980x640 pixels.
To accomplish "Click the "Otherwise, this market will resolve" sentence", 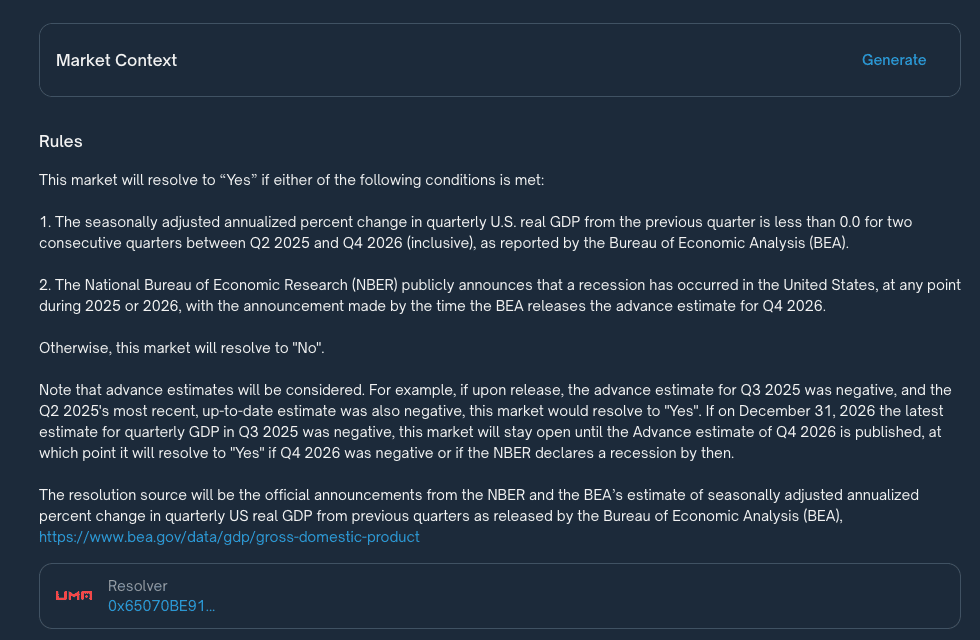I will tap(180, 348).
